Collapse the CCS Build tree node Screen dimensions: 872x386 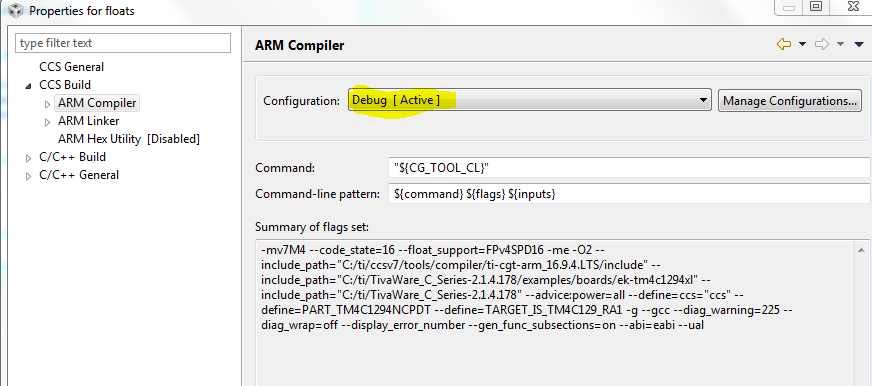(x=28, y=86)
